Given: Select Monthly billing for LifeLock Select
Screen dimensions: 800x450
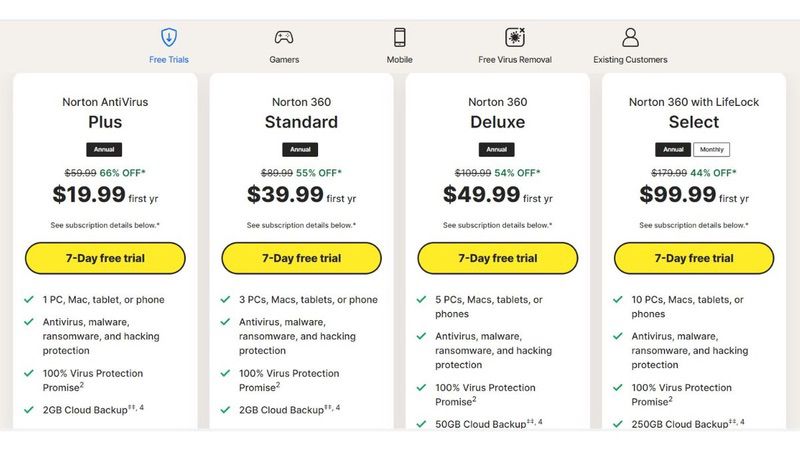Looking at the screenshot, I should tap(712, 149).
